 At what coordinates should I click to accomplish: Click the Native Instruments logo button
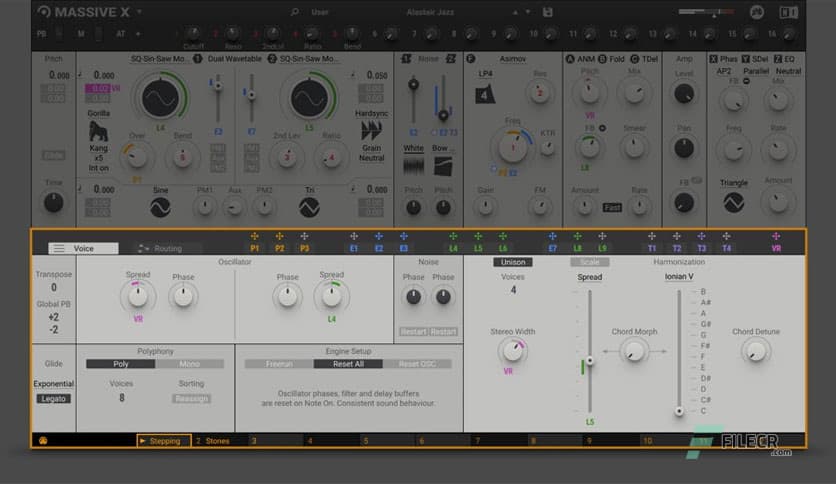[757, 12]
